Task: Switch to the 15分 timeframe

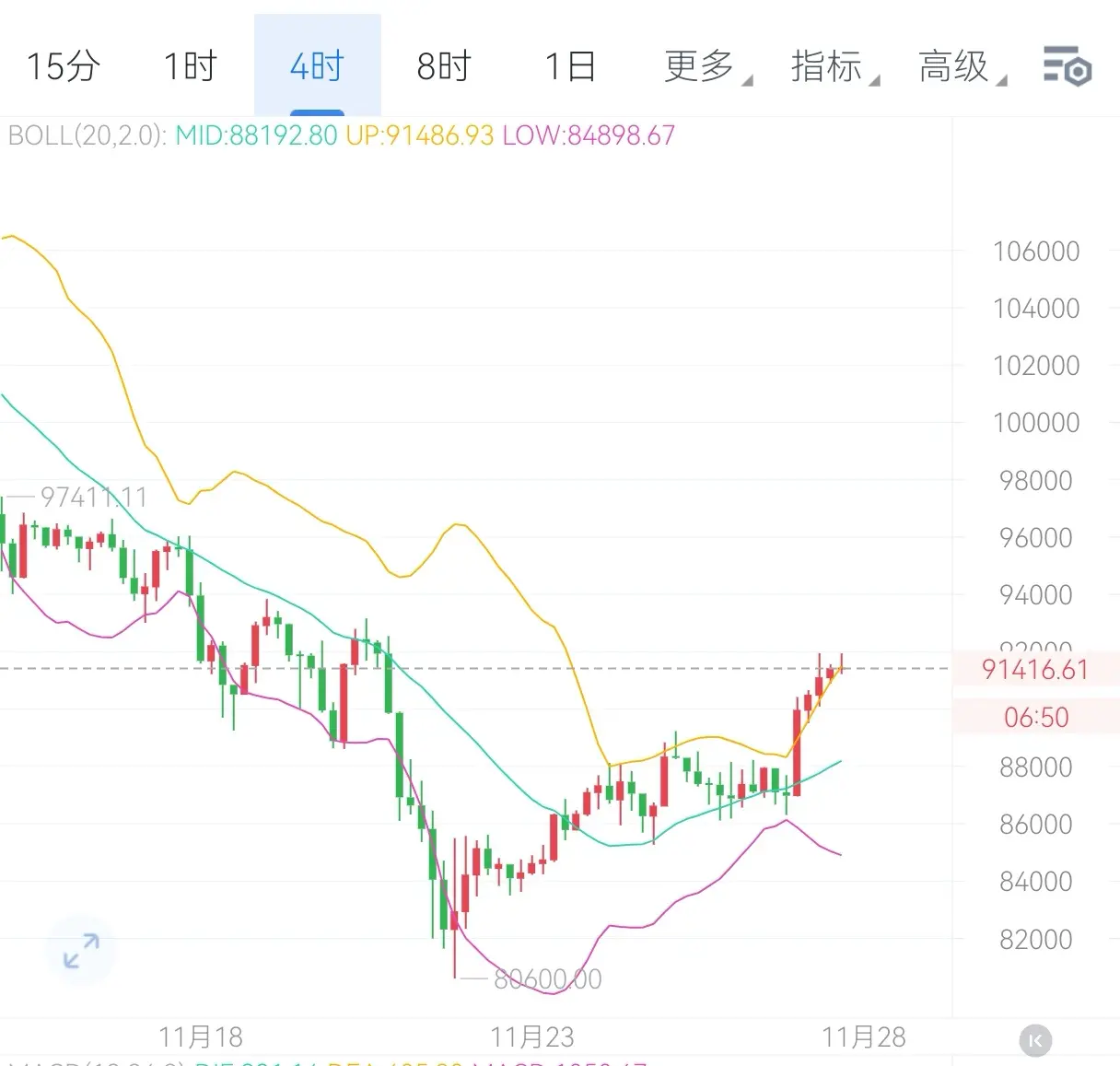Action: coord(63,66)
